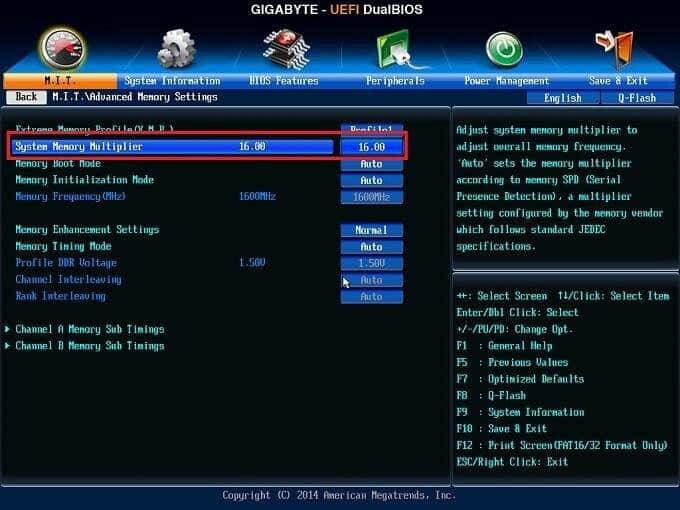Click the System Information gears icon

coord(177,47)
